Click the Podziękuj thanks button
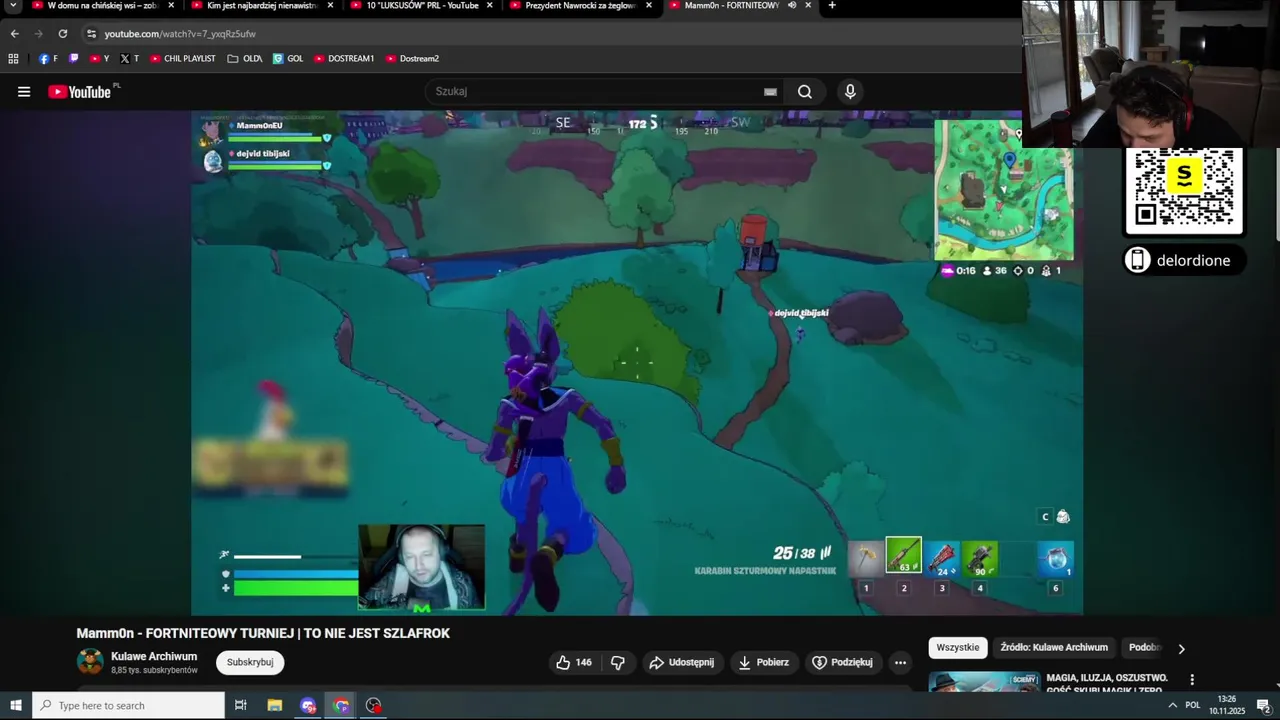Screen dimensions: 1280x720 click(843, 662)
